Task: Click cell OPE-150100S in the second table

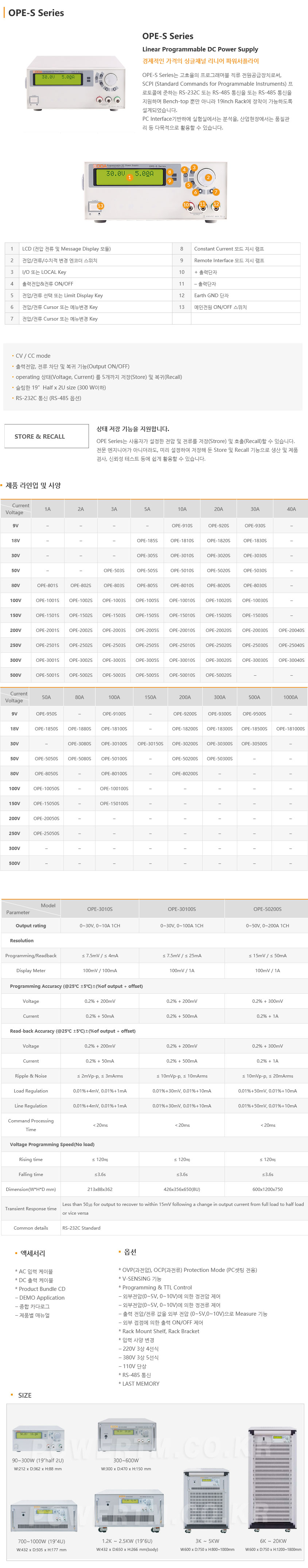Action: point(114,803)
